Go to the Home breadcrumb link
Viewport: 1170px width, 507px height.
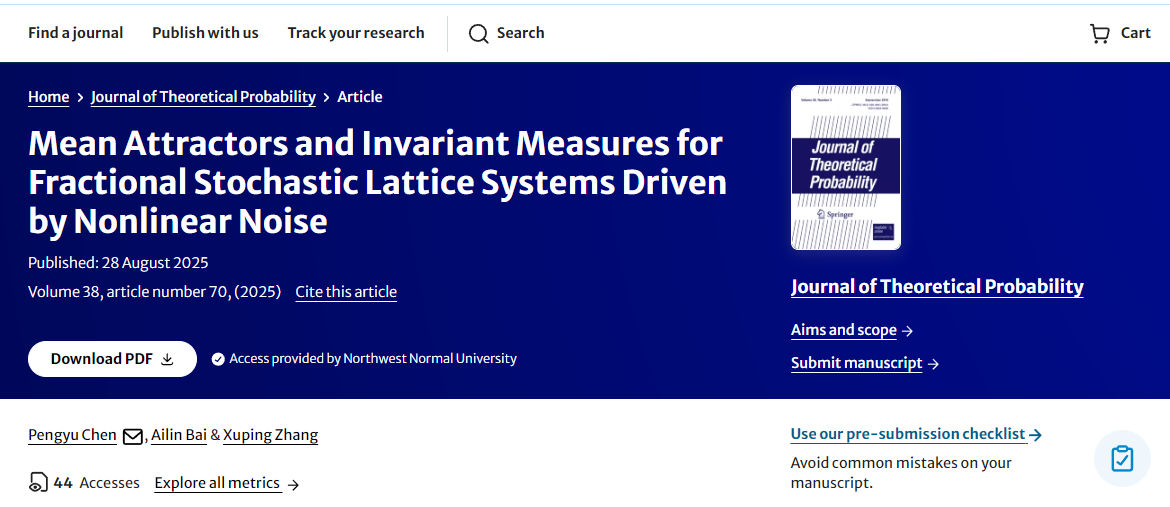[48, 97]
